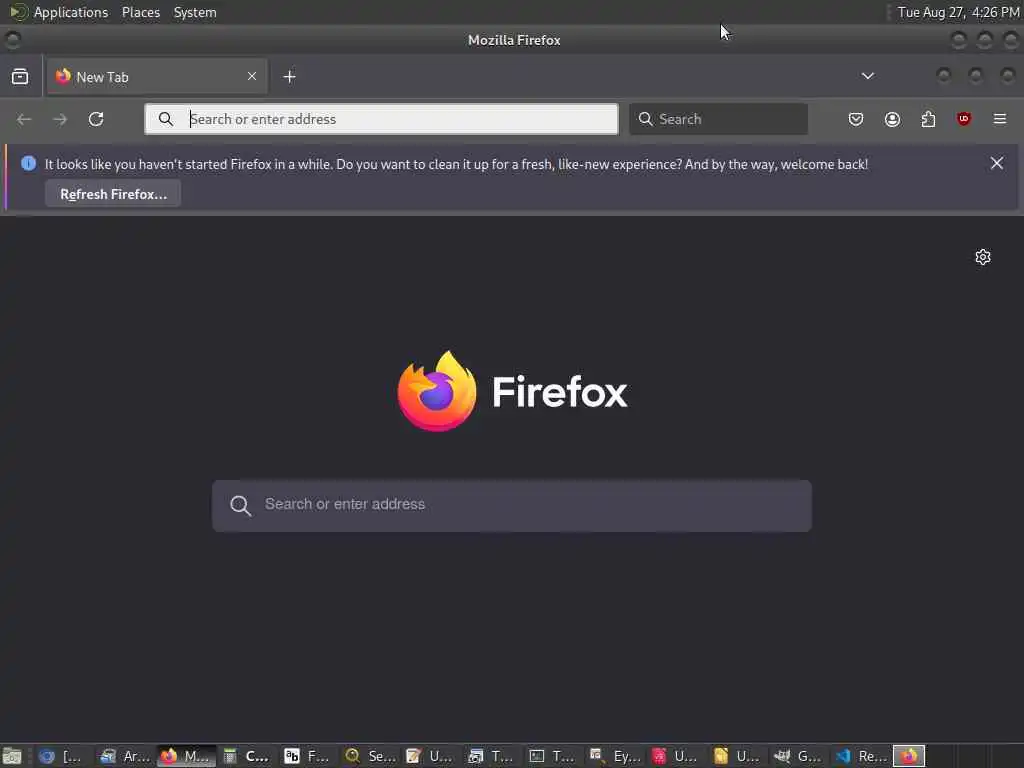
Task: Open new tab personalize gear icon
Action: pos(983,257)
